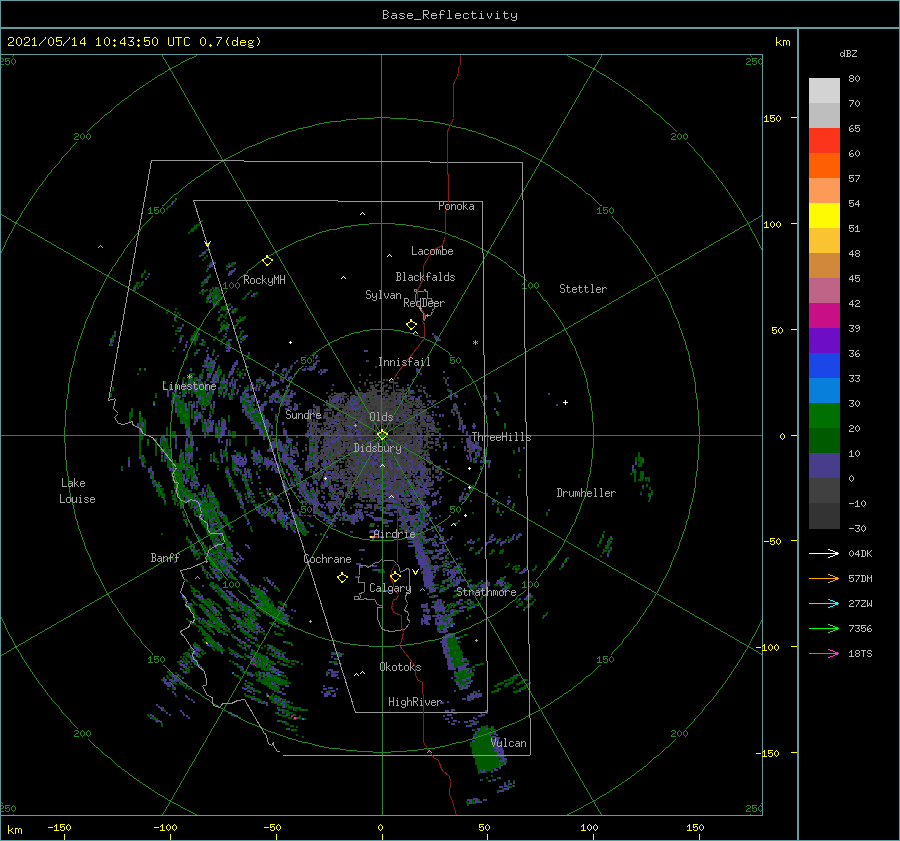Click the white asterisk marker east of Innisfail
Screen dimensions: 900x841
click(475, 343)
